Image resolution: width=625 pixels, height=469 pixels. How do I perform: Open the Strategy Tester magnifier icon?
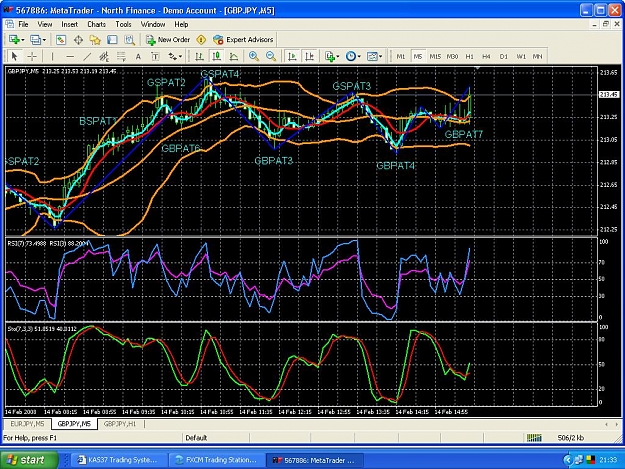(x=129, y=39)
